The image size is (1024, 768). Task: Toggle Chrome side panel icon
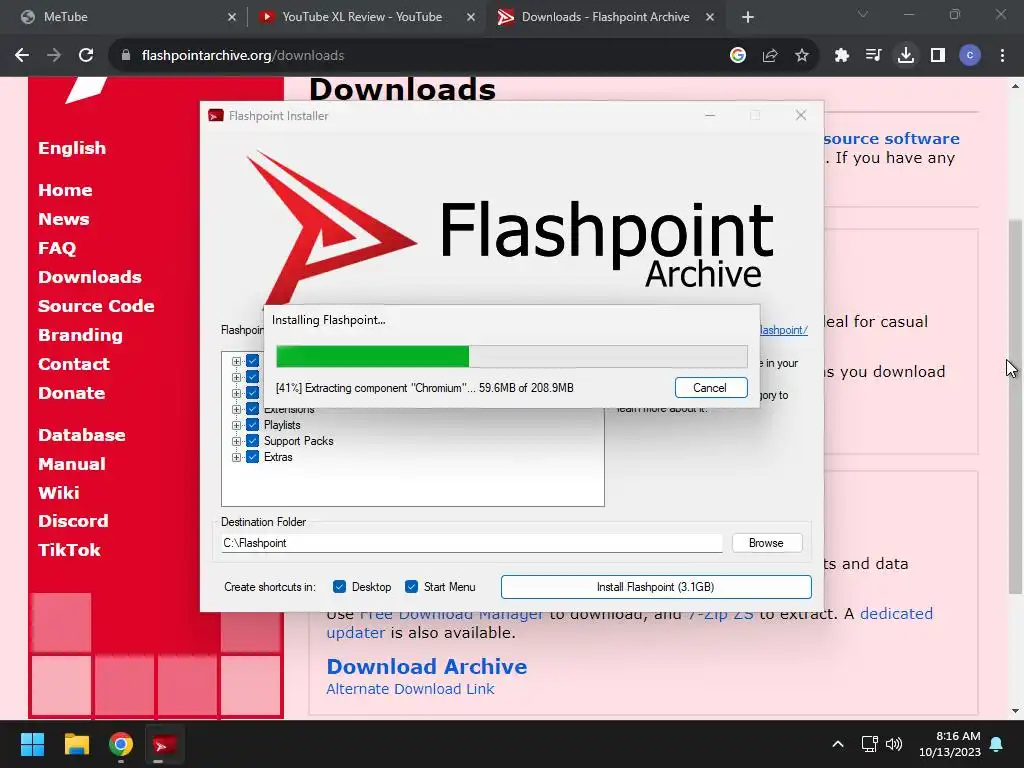[938, 56]
